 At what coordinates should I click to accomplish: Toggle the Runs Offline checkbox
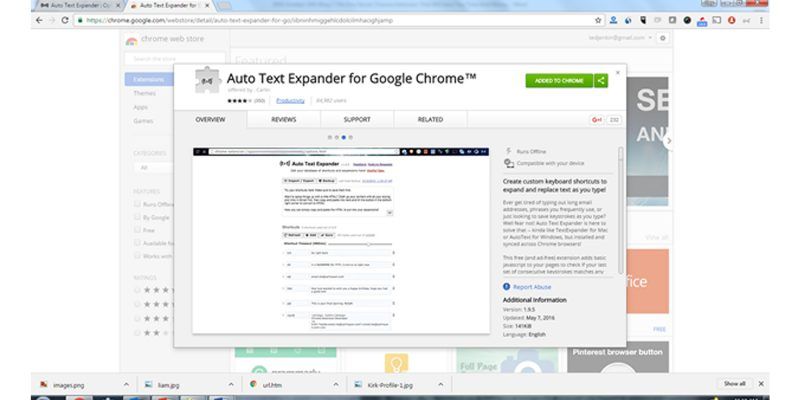tap(137, 204)
